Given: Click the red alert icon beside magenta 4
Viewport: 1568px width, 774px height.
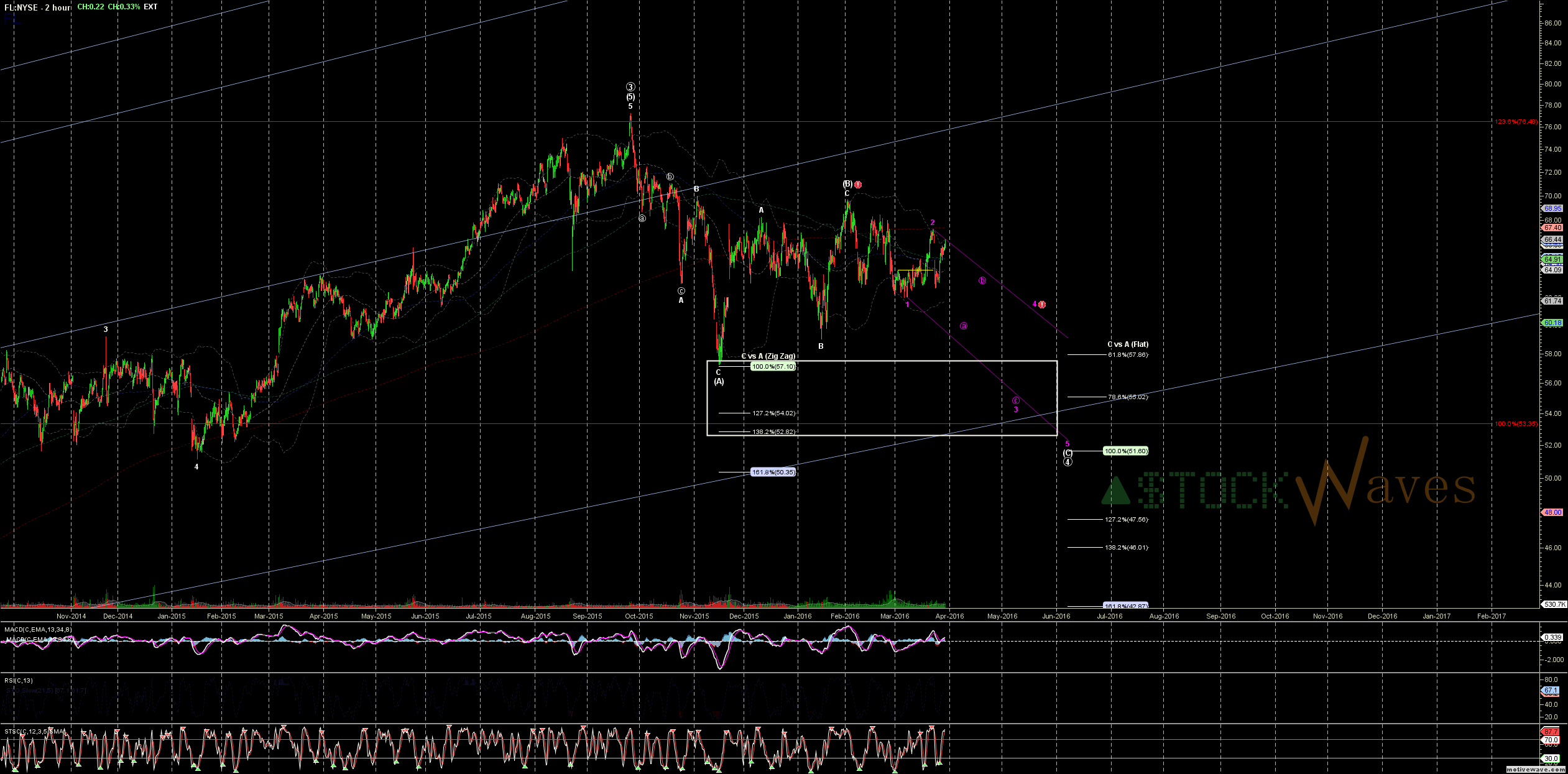Looking at the screenshot, I should pyautogui.click(x=1042, y=305).
